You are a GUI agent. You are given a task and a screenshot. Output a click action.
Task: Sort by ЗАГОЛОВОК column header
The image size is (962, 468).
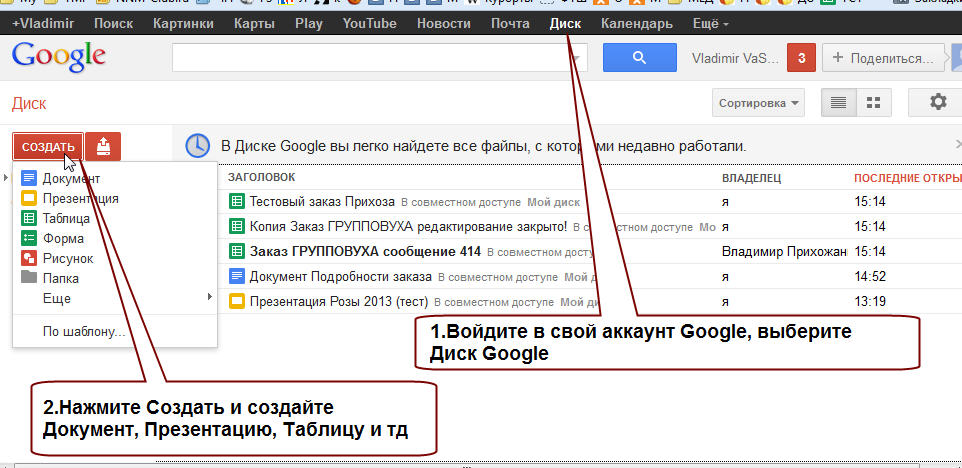(x=261, y=177)
